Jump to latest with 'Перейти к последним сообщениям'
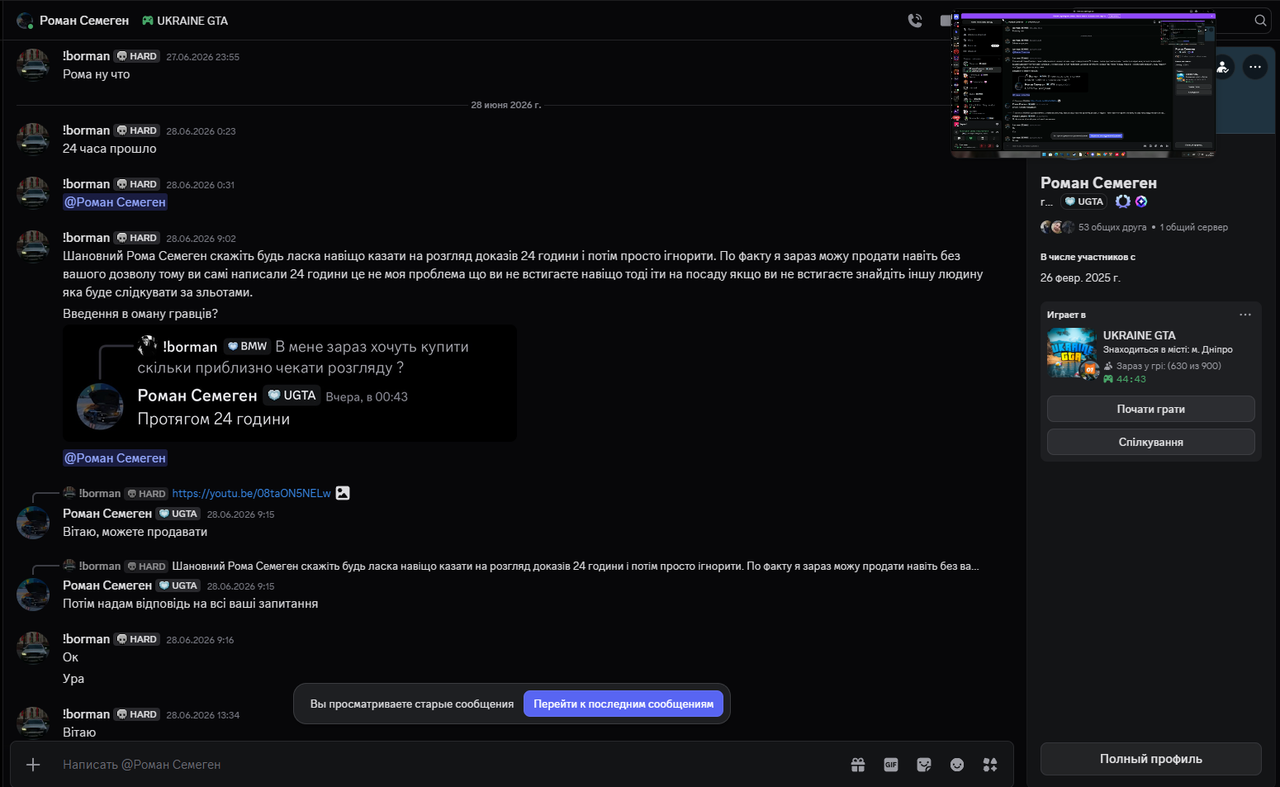The width and height of the screenshot is (1280, 787). click(625, 704)
